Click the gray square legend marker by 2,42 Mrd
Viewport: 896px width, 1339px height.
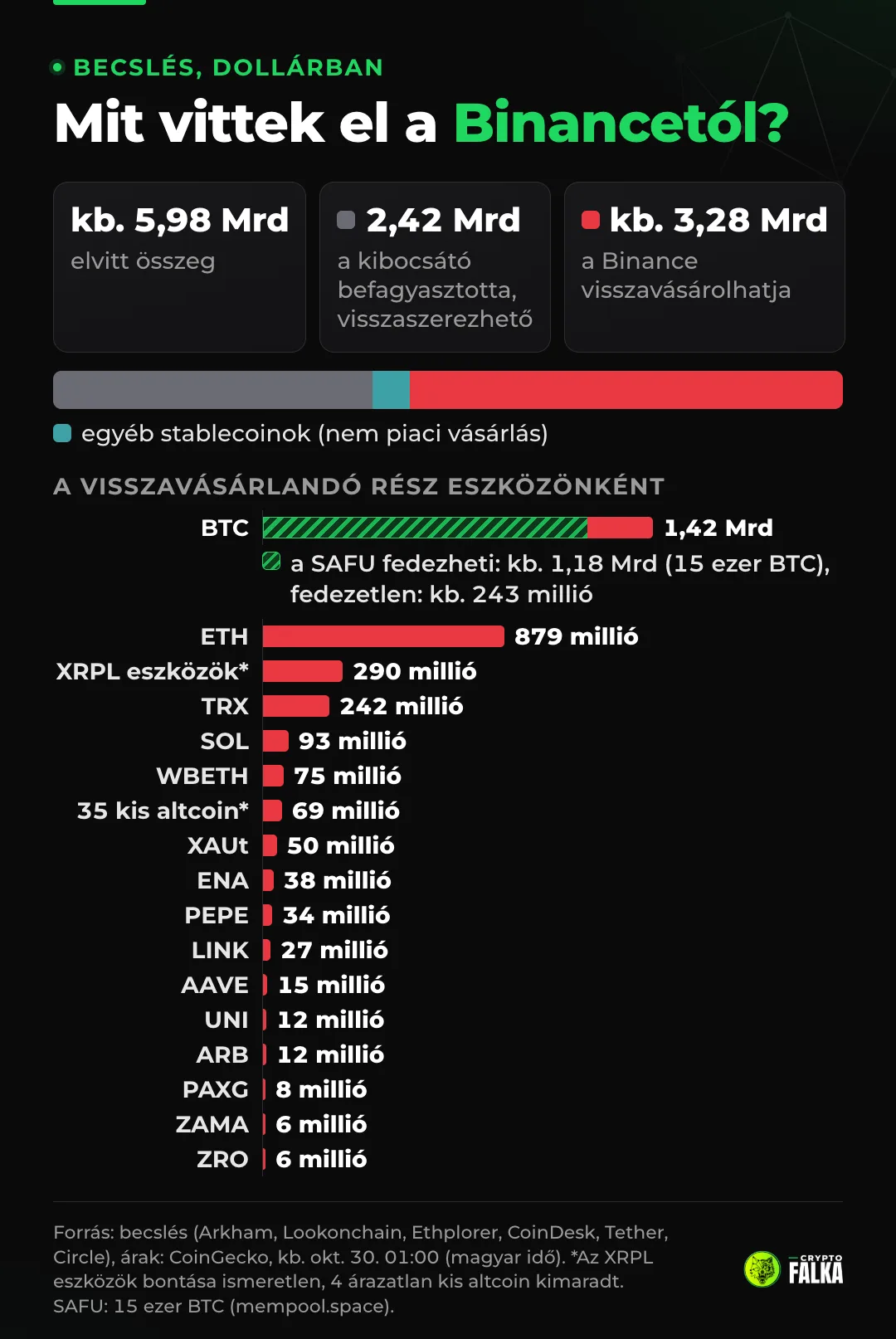[346, 220]
